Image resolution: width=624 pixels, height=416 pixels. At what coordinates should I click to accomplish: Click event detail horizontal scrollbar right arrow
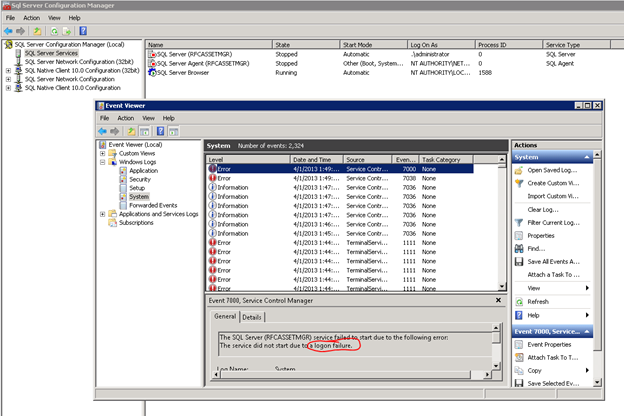(487, 375)
